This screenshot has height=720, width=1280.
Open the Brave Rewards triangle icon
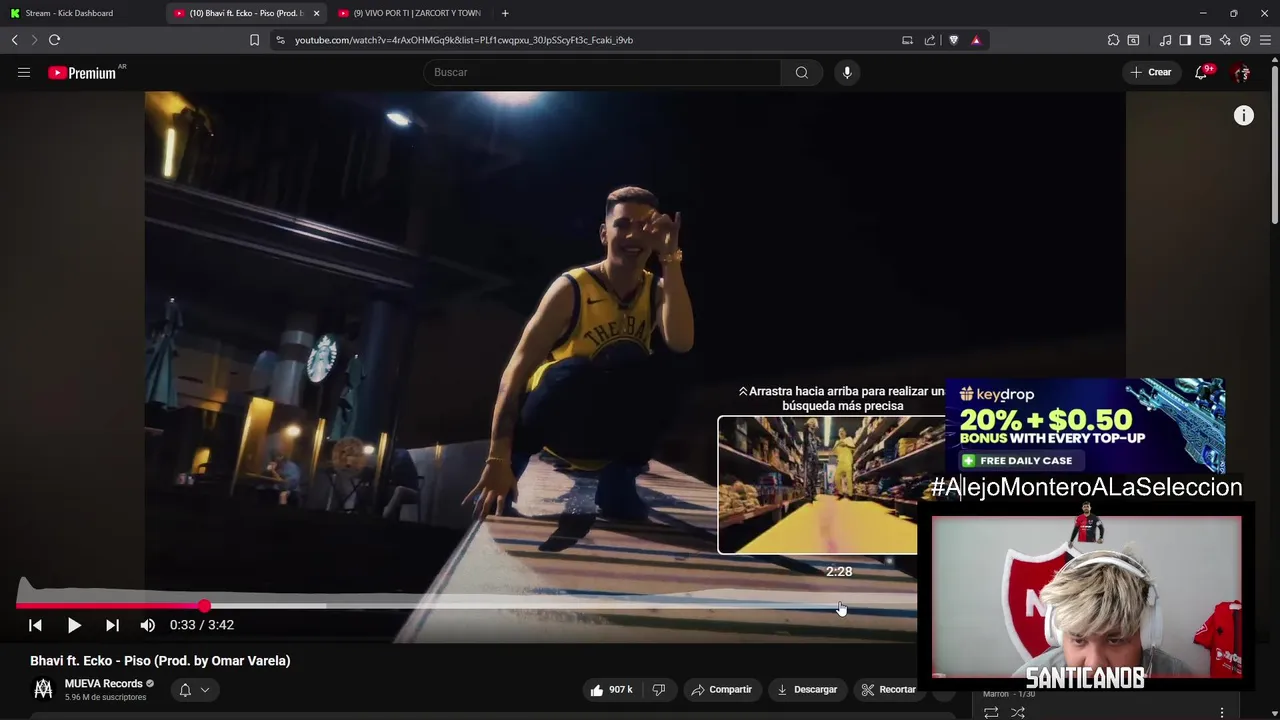pyautogui.click(x=976, y=40)
